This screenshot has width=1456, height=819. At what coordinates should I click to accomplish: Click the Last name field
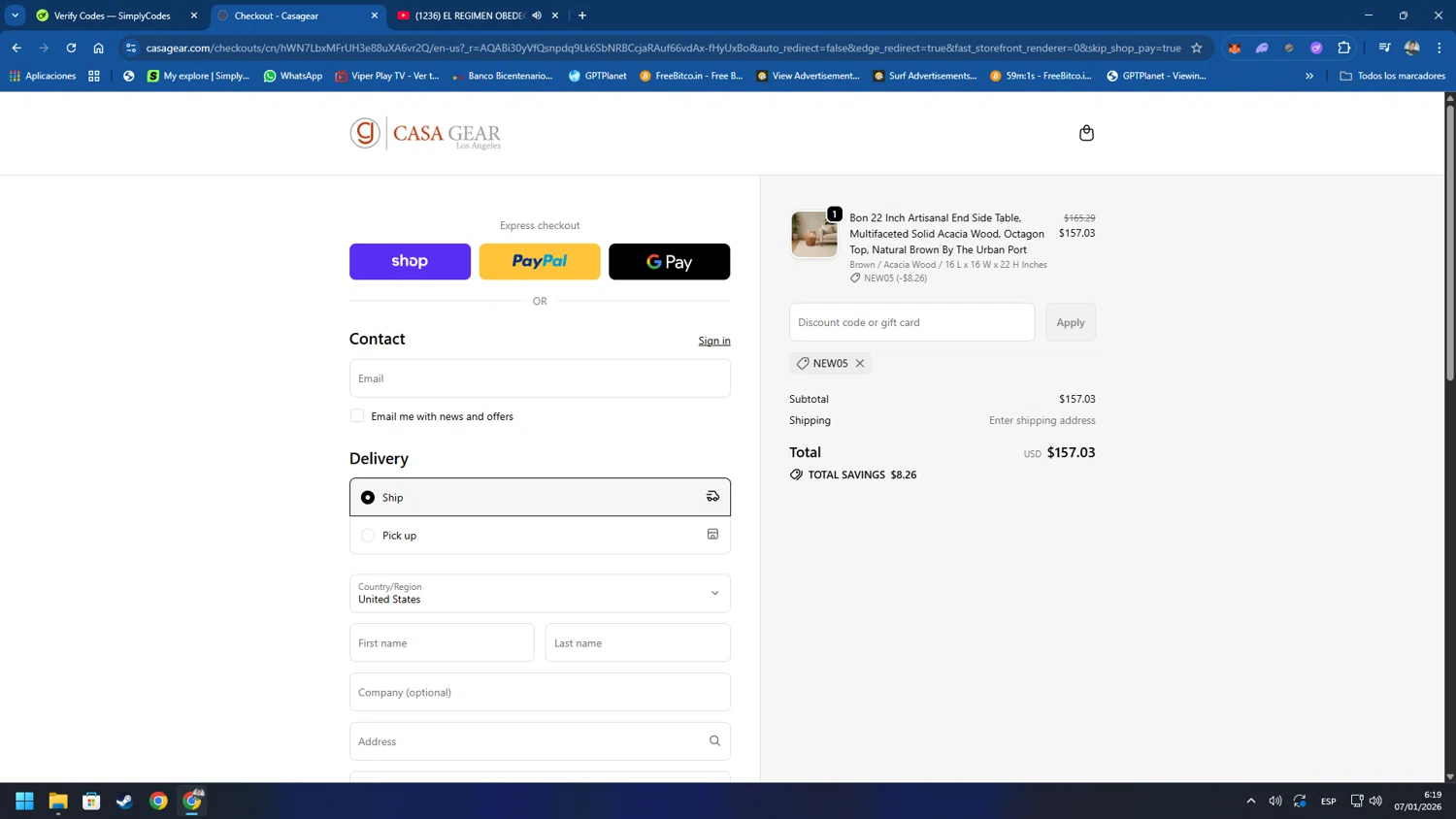638,642
